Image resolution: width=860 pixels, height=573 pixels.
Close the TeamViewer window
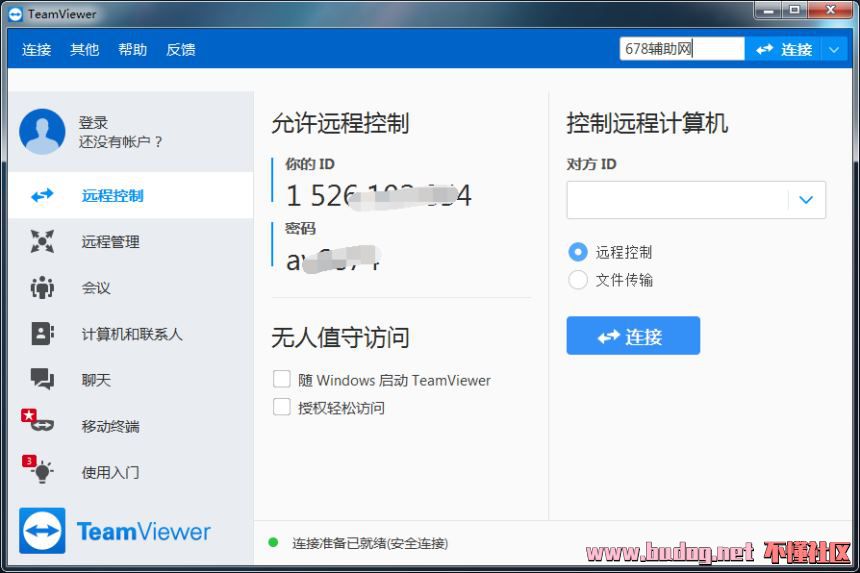[831, 10]
